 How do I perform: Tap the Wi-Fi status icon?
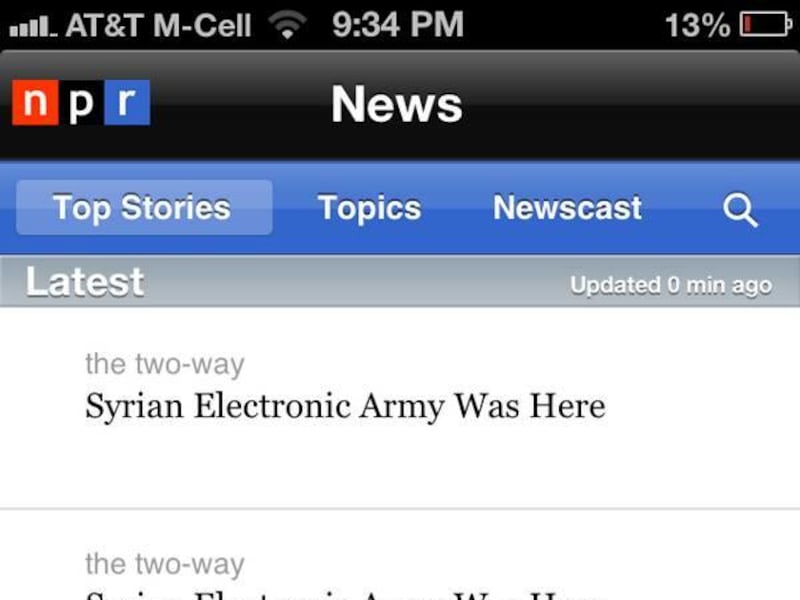pyautogui.click(x=288, y=24)
